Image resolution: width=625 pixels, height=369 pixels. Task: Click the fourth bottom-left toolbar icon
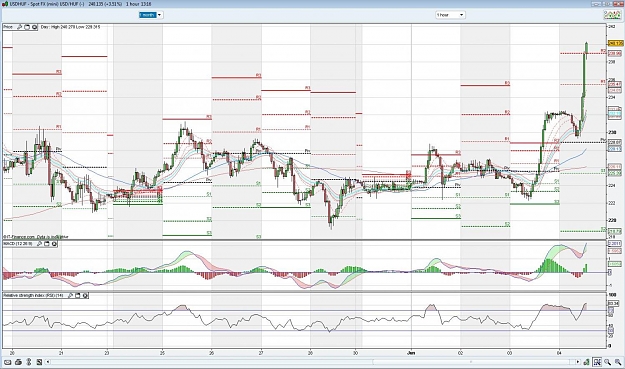tap(39, 362)
